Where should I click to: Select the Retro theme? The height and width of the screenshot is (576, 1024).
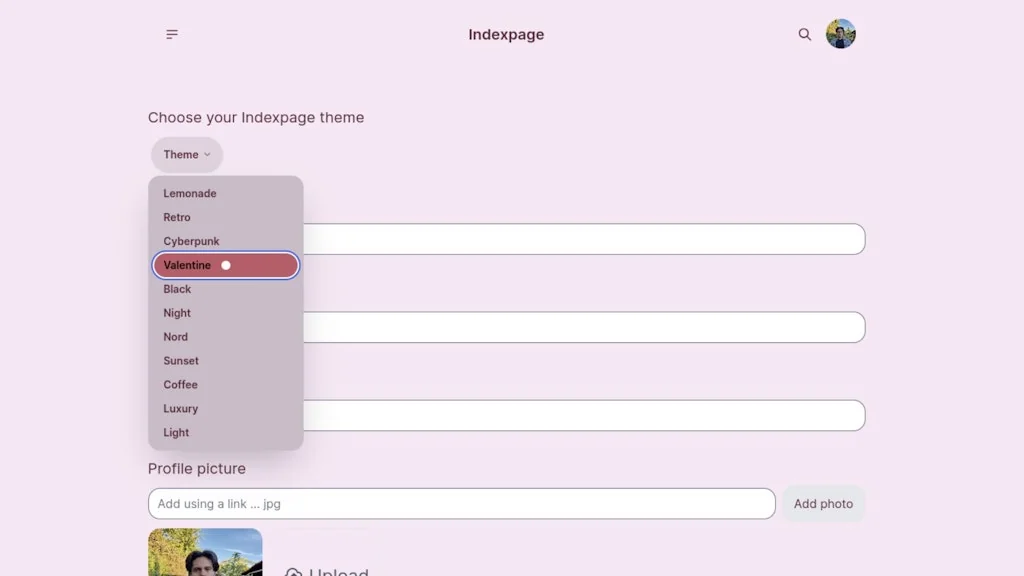(x=177, y=217)
